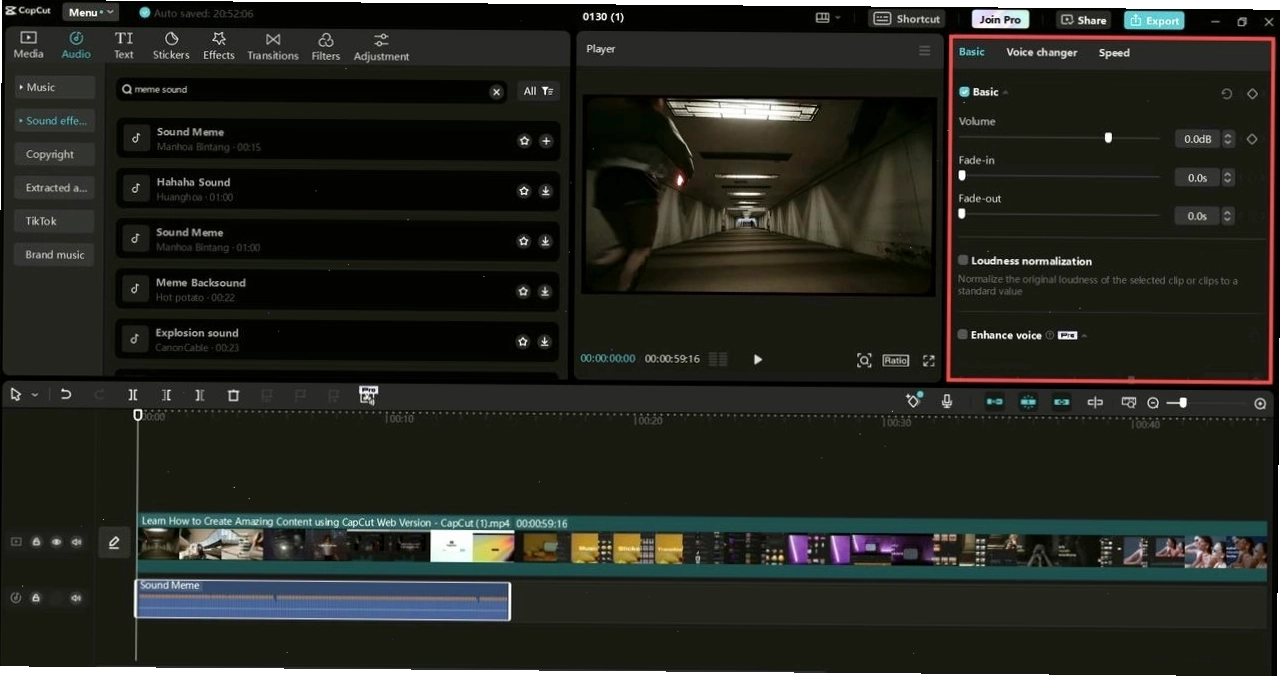This screenshot has width=1280, height=676.
Task: Reset Basic audio settings
Action: click(x=1227, y=94)
